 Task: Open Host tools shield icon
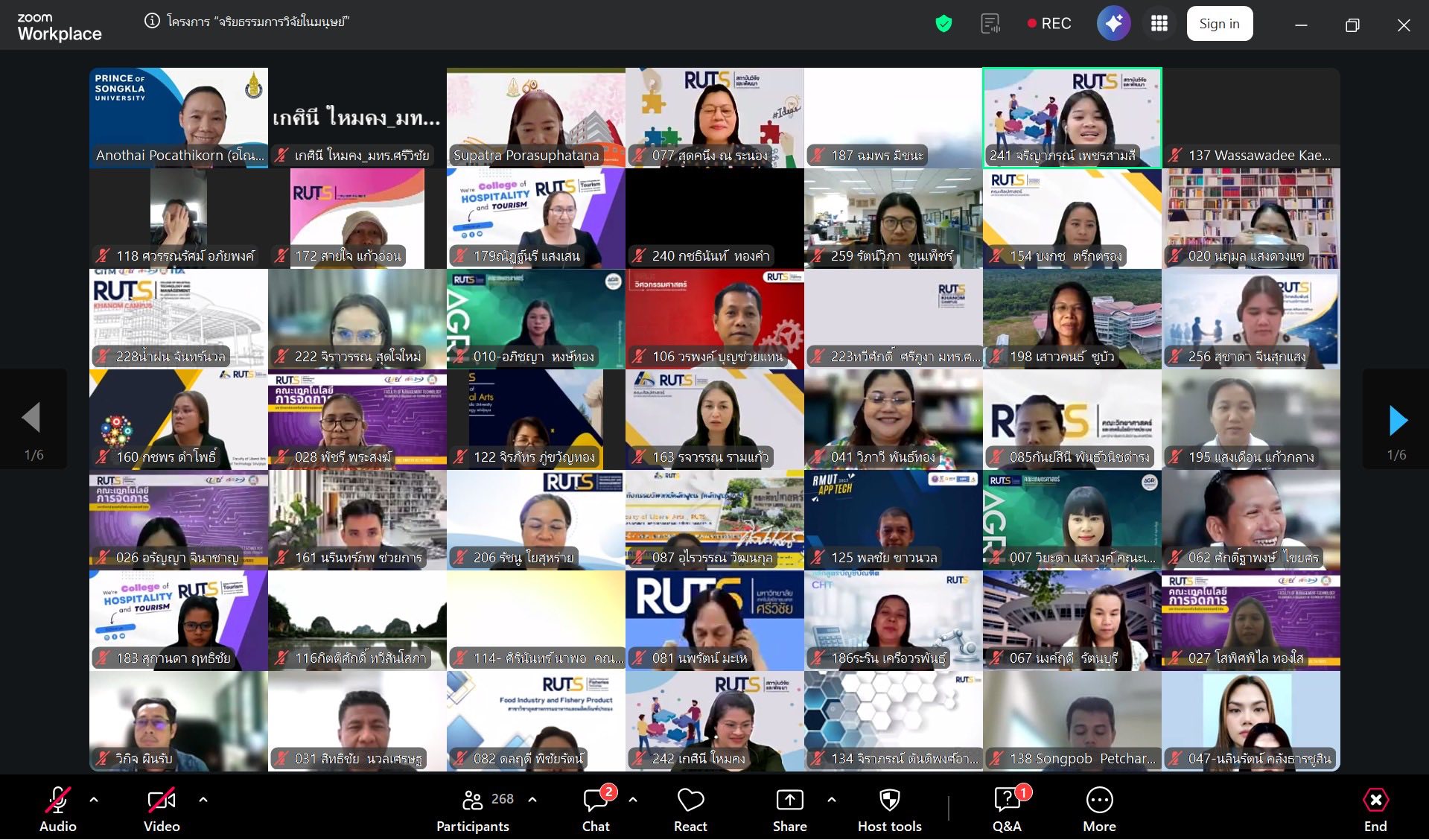[x=889, y=809]
